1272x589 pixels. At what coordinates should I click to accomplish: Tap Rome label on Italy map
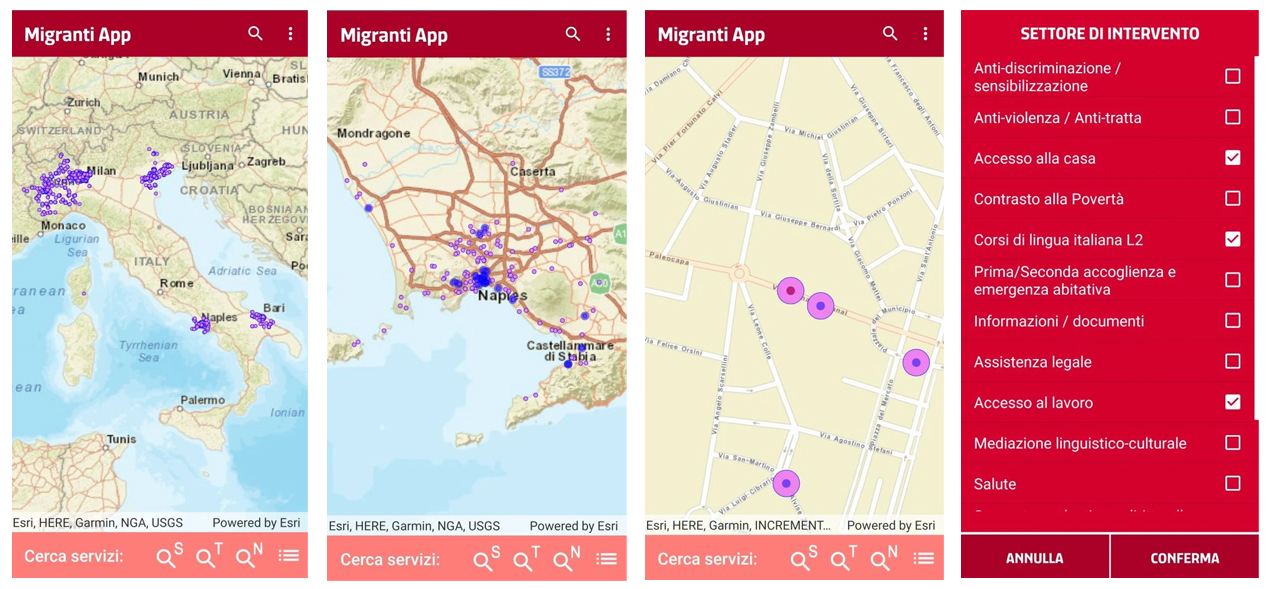[x=177, y=283]
